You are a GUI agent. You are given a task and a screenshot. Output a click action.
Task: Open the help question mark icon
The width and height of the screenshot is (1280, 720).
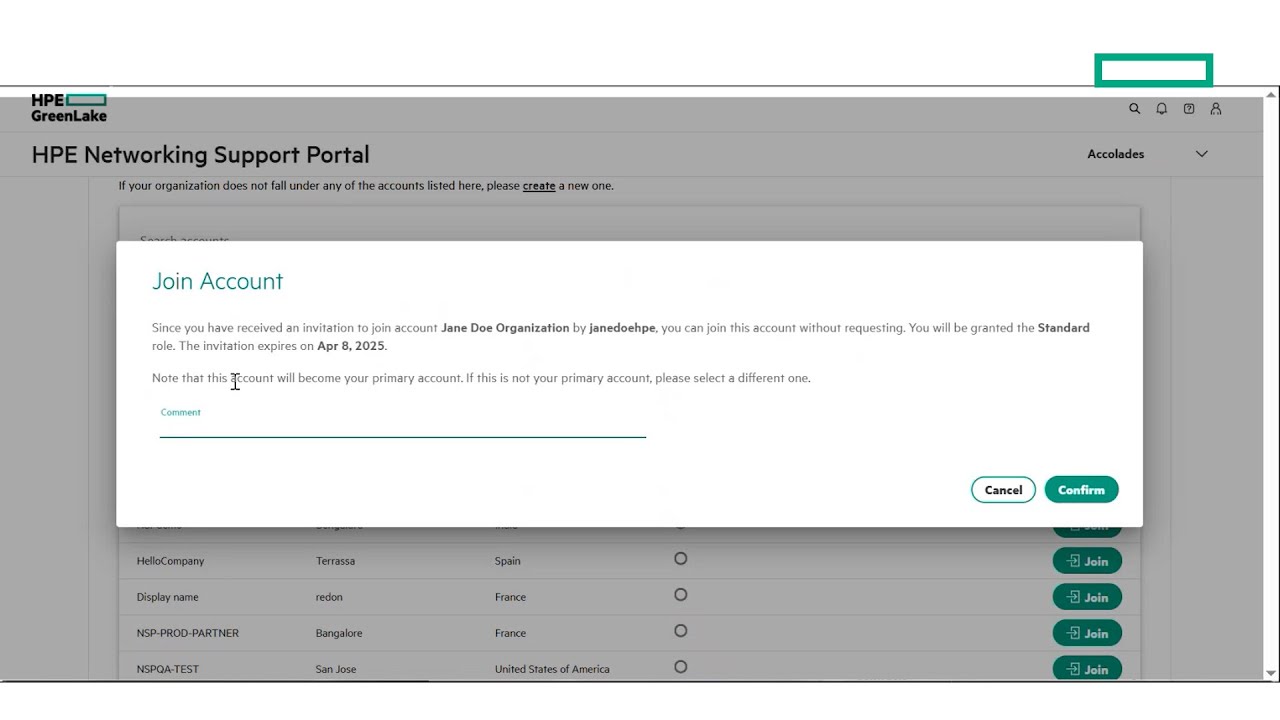(1188, 109)
